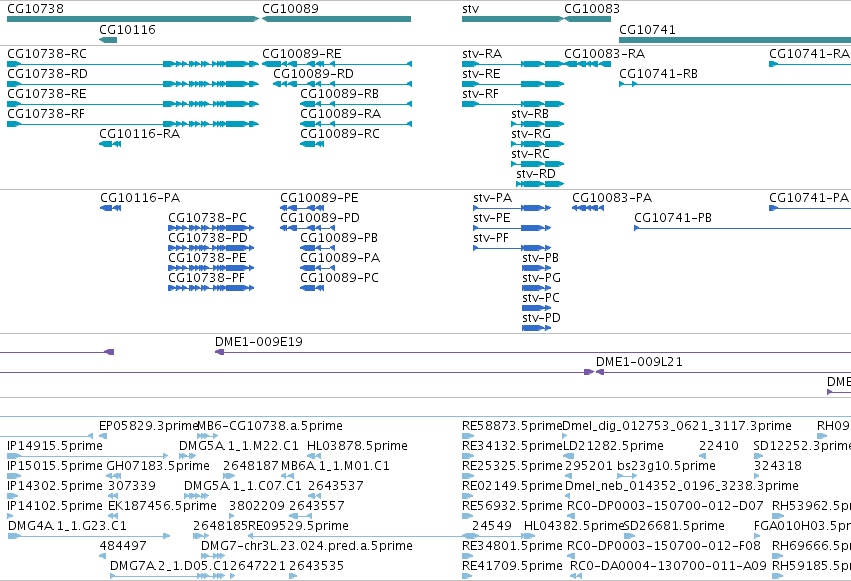Select the CG10089-PC protein label

coord(339,278)
